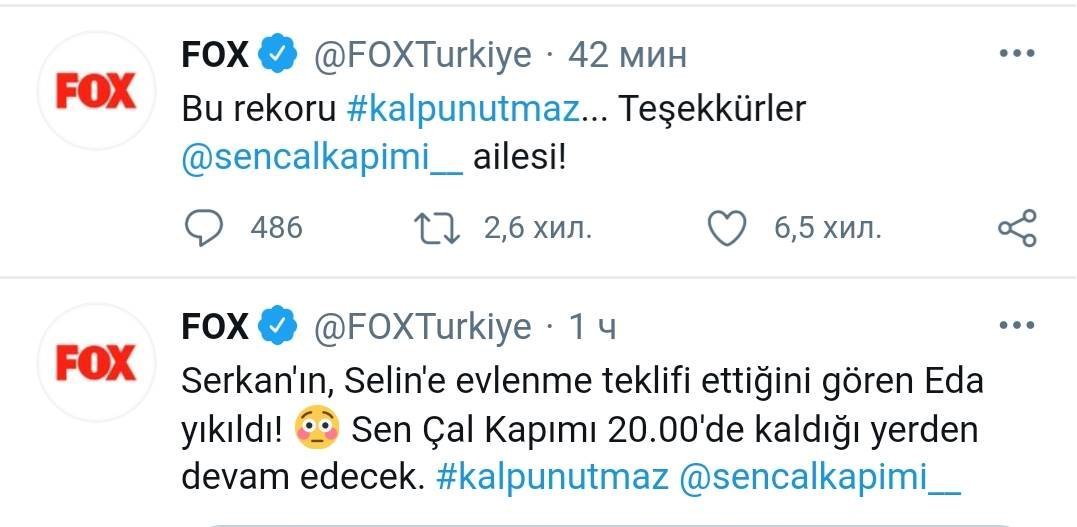Click the "42 мин" timestamp
1077x527 pixels.
tap(627, 56)
